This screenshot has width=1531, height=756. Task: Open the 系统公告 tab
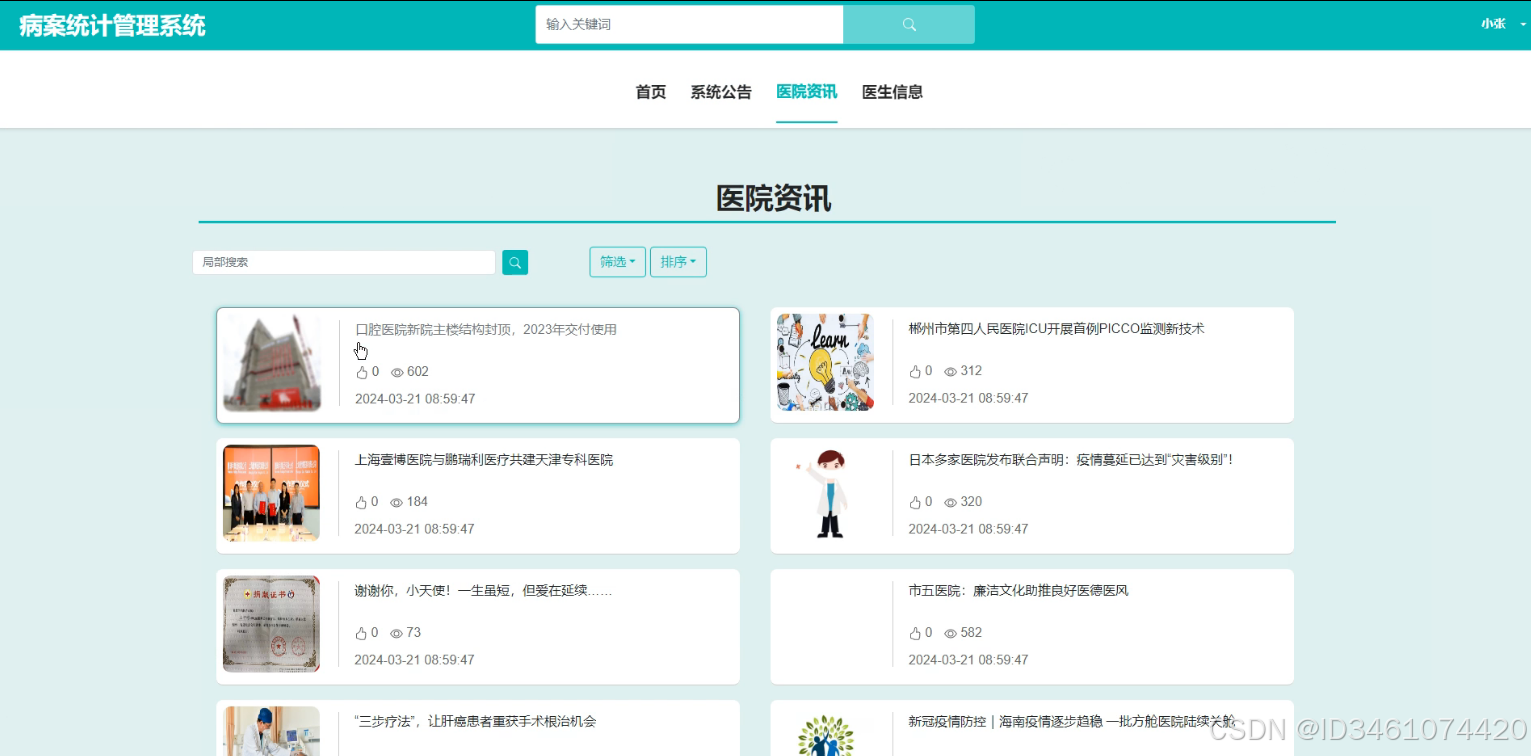[x=721, y=92]
